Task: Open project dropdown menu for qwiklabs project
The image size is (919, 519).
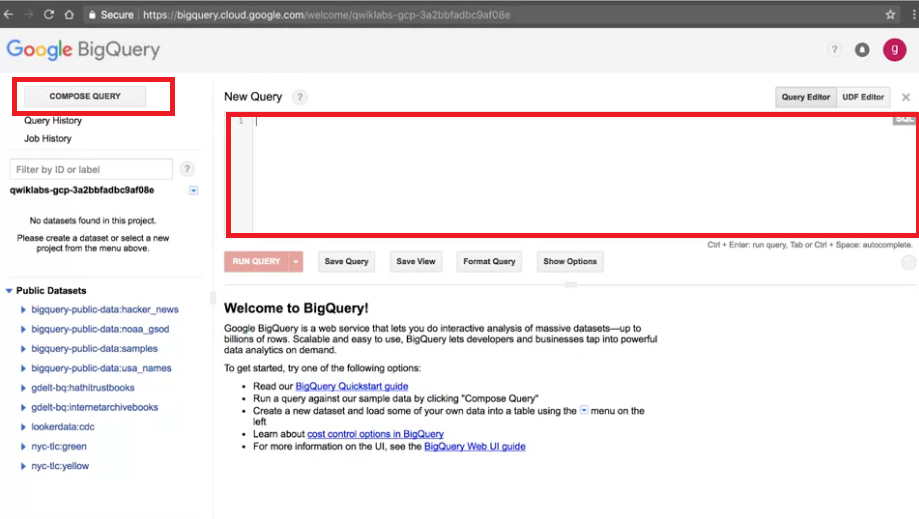Action: click(193, 190)
